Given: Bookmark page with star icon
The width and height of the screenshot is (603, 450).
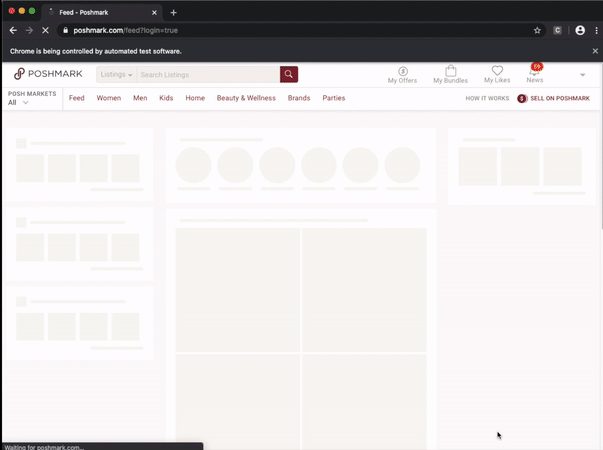Looking at the screenshot, I should click(x=537, y=31).
